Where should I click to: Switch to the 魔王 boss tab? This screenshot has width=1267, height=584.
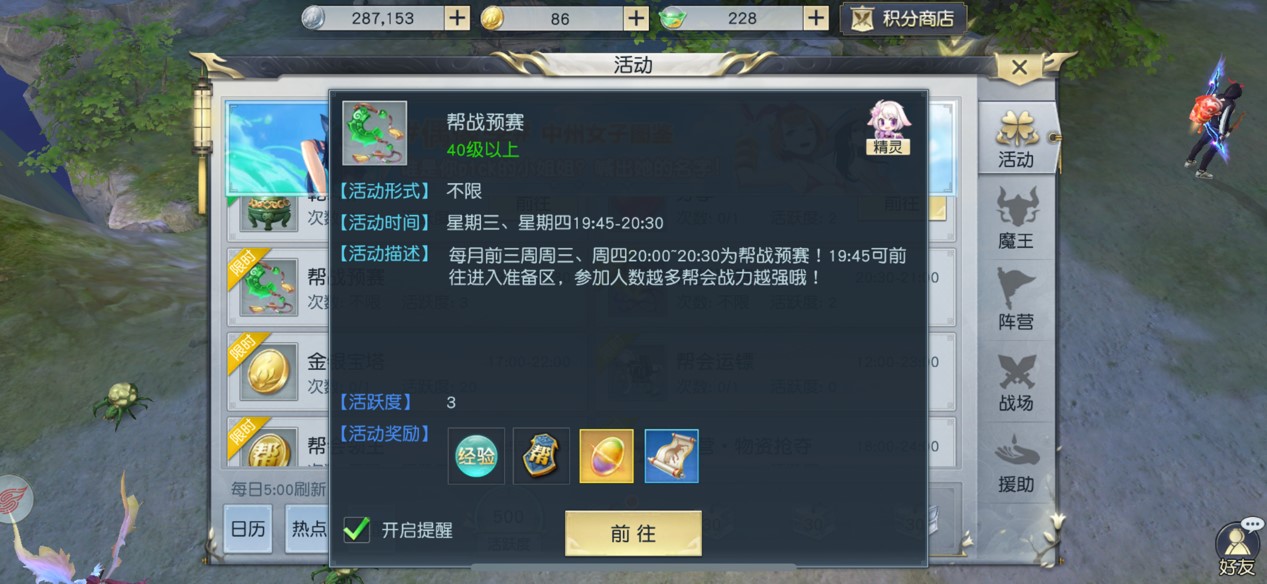coord(1016,218)
